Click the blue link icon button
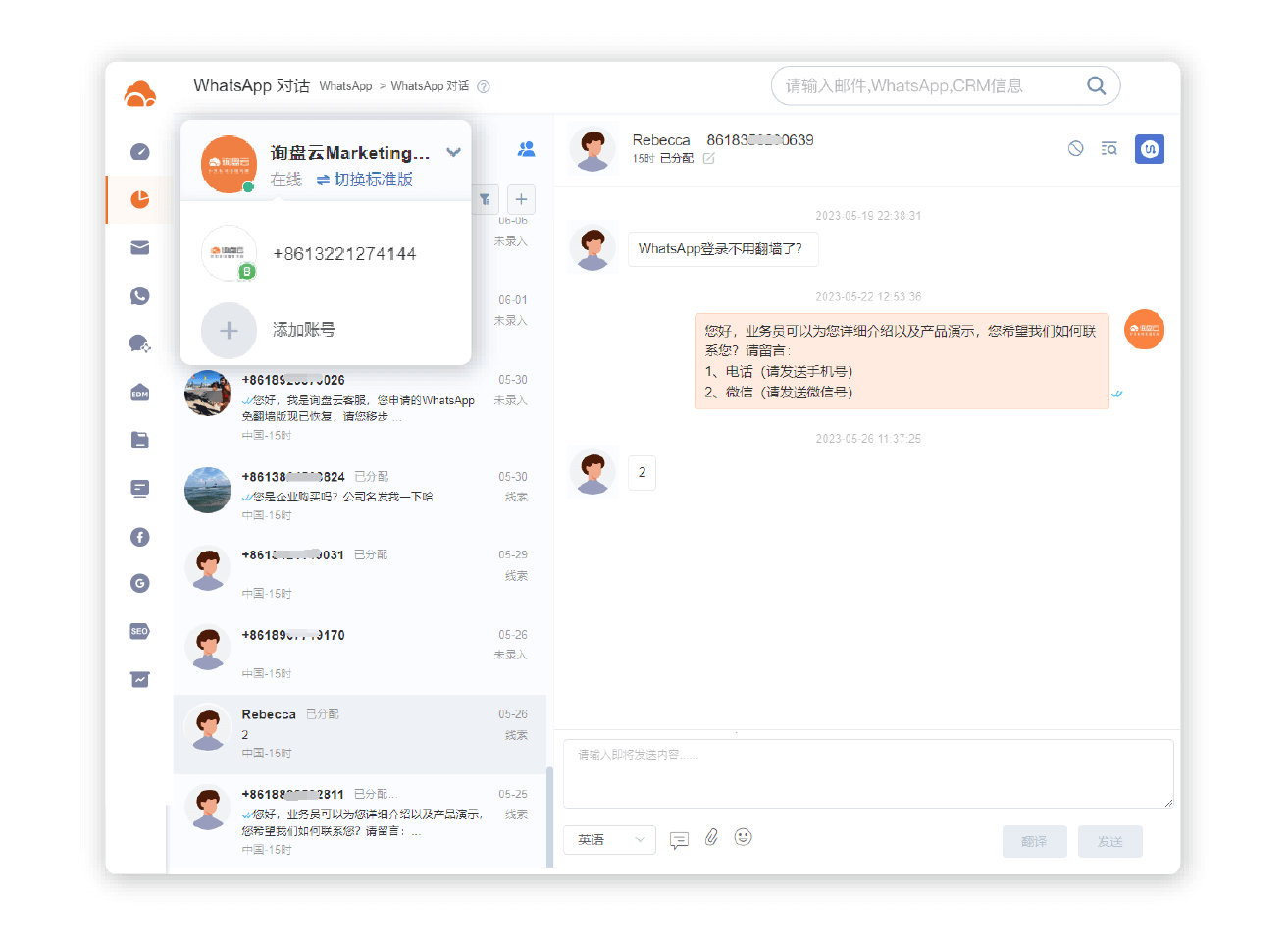Viewport: 1288px width, 947px height. coord(1150,149)
